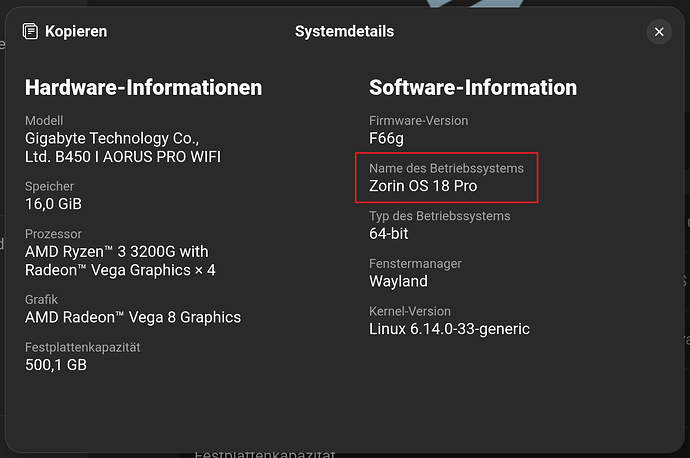Click the Linux 6.14.0-33-generic kernel value

tap(449, 329)
